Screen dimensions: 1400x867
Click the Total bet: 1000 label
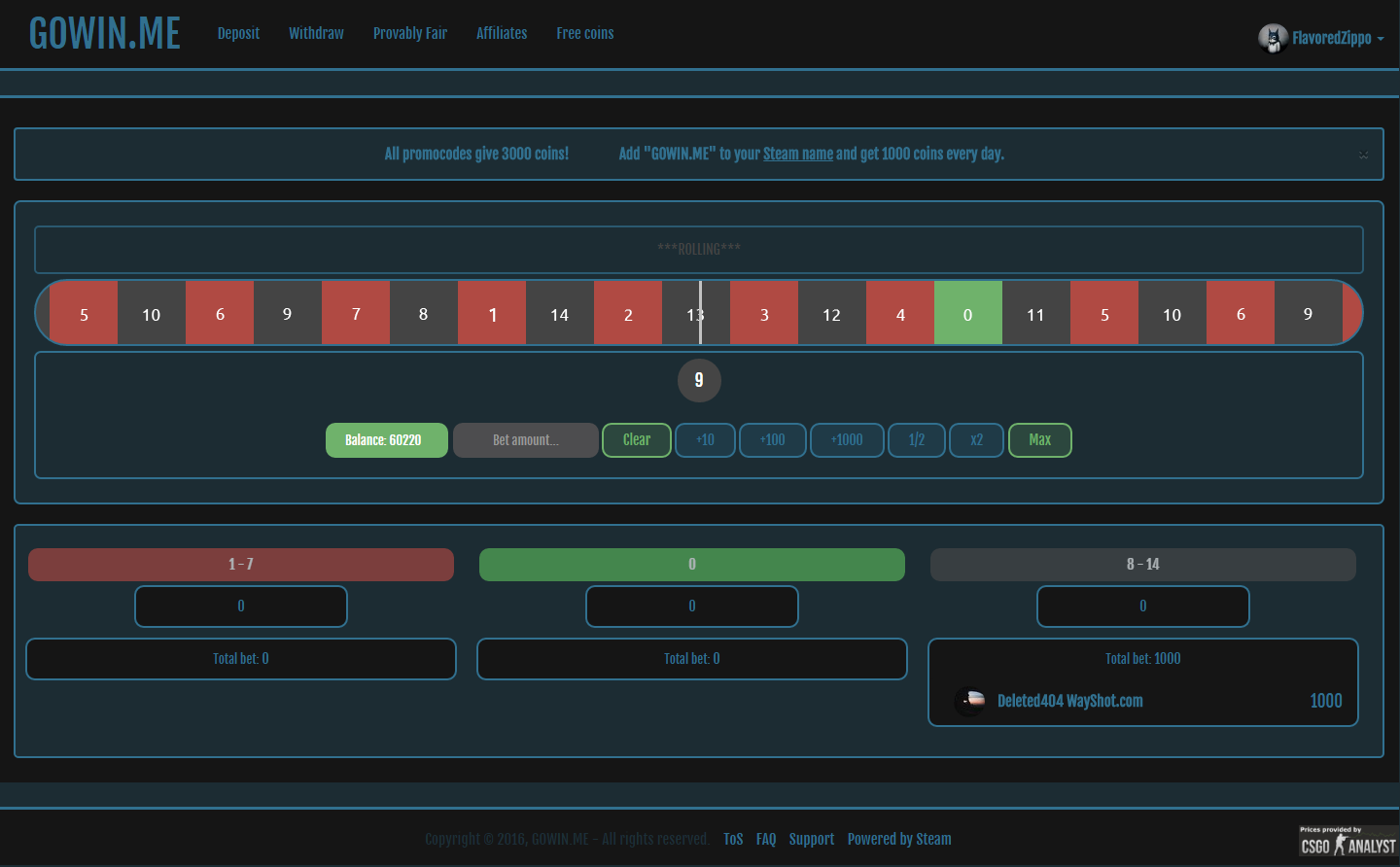[1143, 659]
